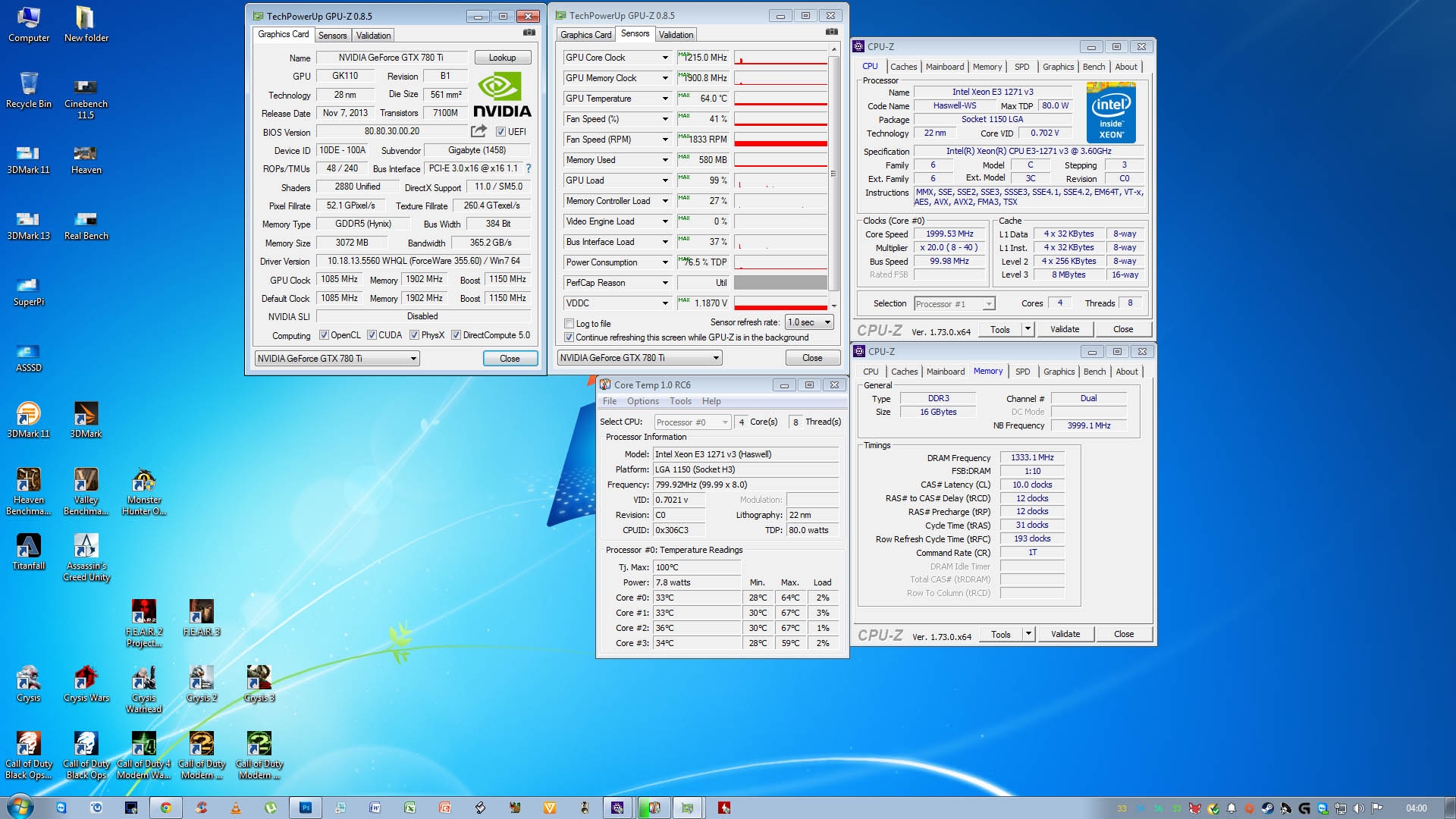
Task: Open the Computer desktop icon
Action: pos(28,24)
